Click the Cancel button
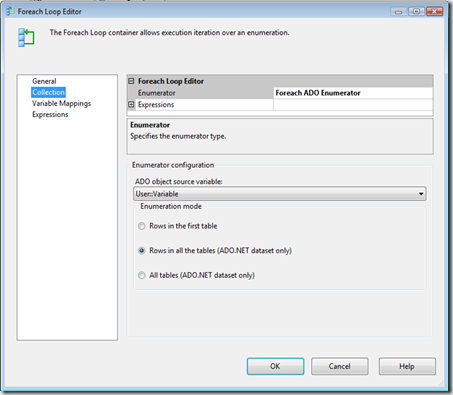Viewport: 453px width, 395px height. coord(340,366)
